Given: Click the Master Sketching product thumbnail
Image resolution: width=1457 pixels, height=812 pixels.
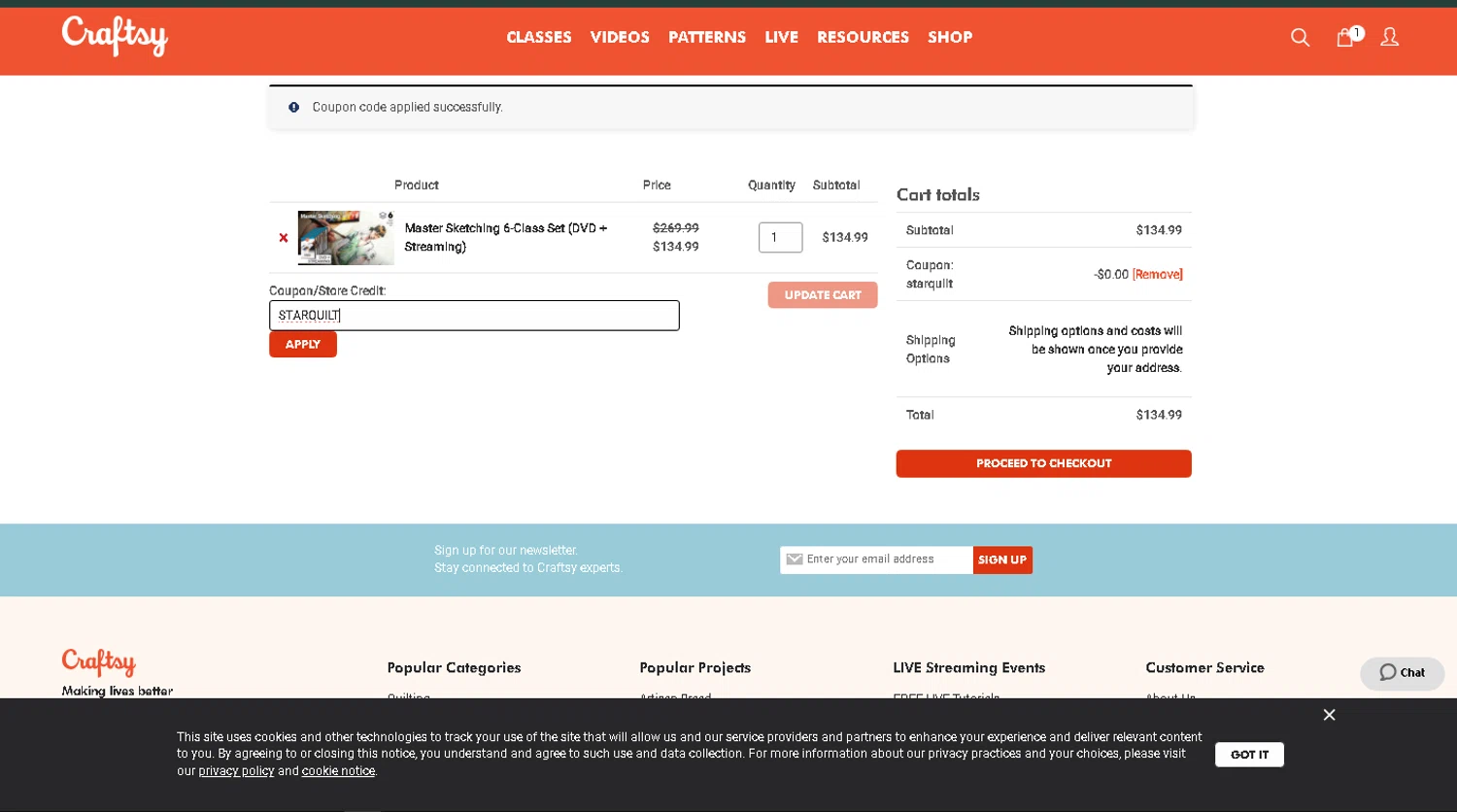Looking at the screenshot, I should [346, 237].
